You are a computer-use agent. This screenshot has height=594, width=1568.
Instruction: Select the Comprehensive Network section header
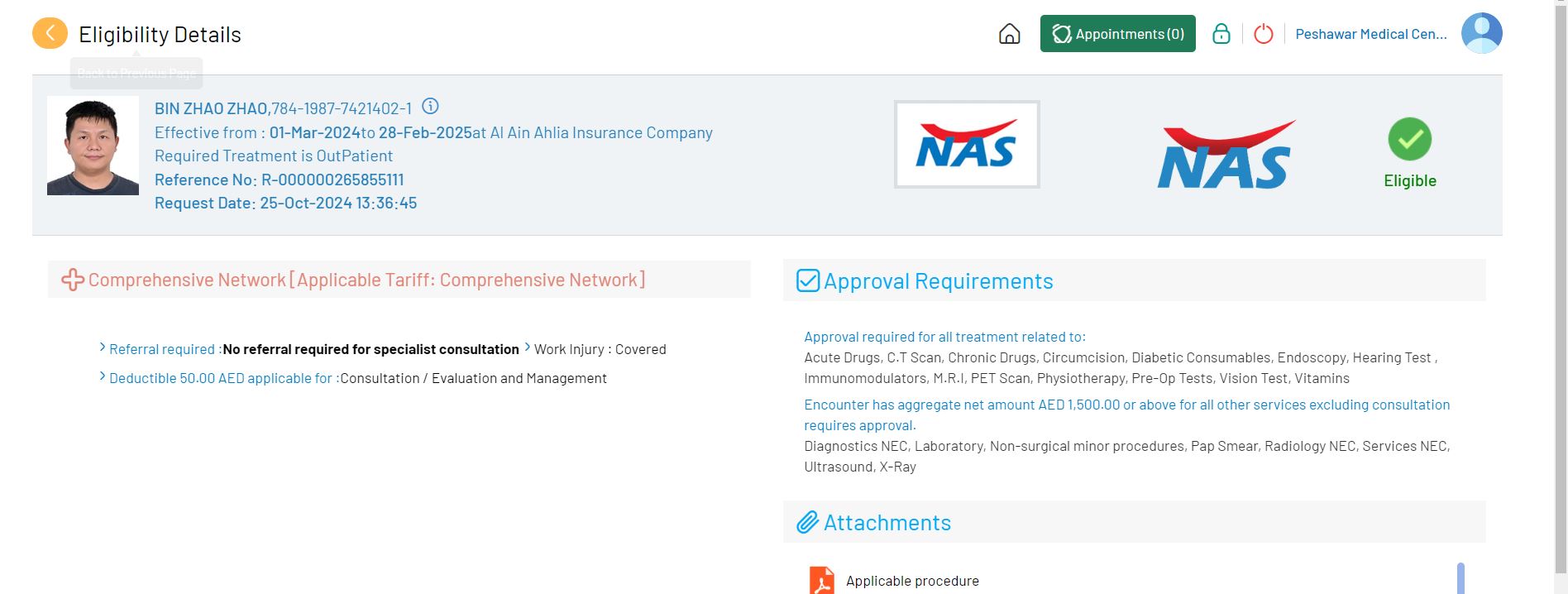(366, 280)
